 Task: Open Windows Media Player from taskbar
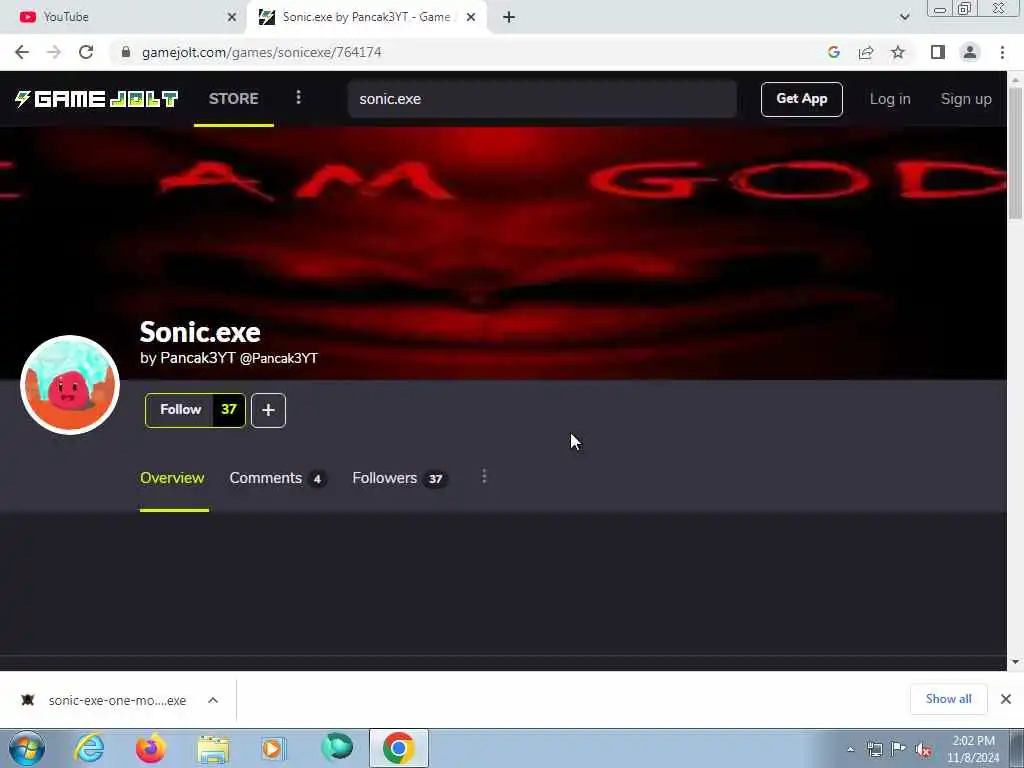click(274, 748)
